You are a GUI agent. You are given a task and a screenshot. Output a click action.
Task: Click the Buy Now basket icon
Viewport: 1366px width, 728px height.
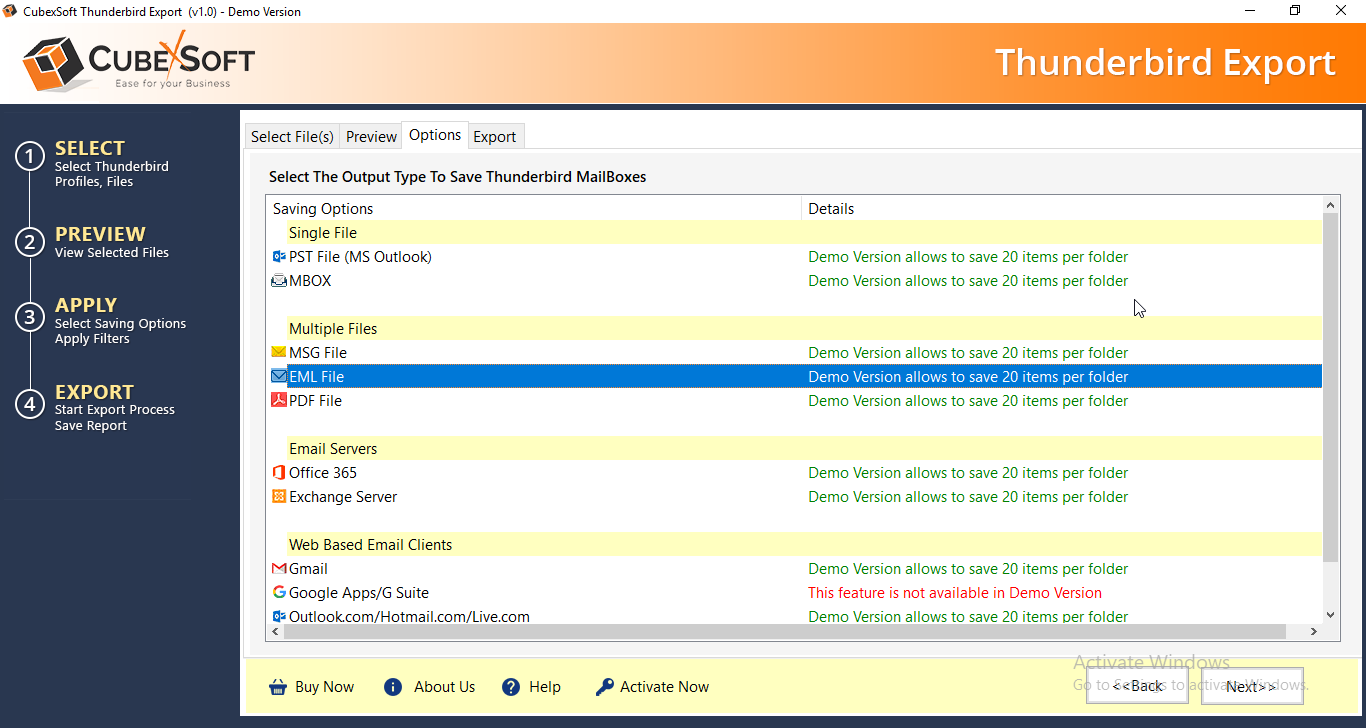coord(278,687)
